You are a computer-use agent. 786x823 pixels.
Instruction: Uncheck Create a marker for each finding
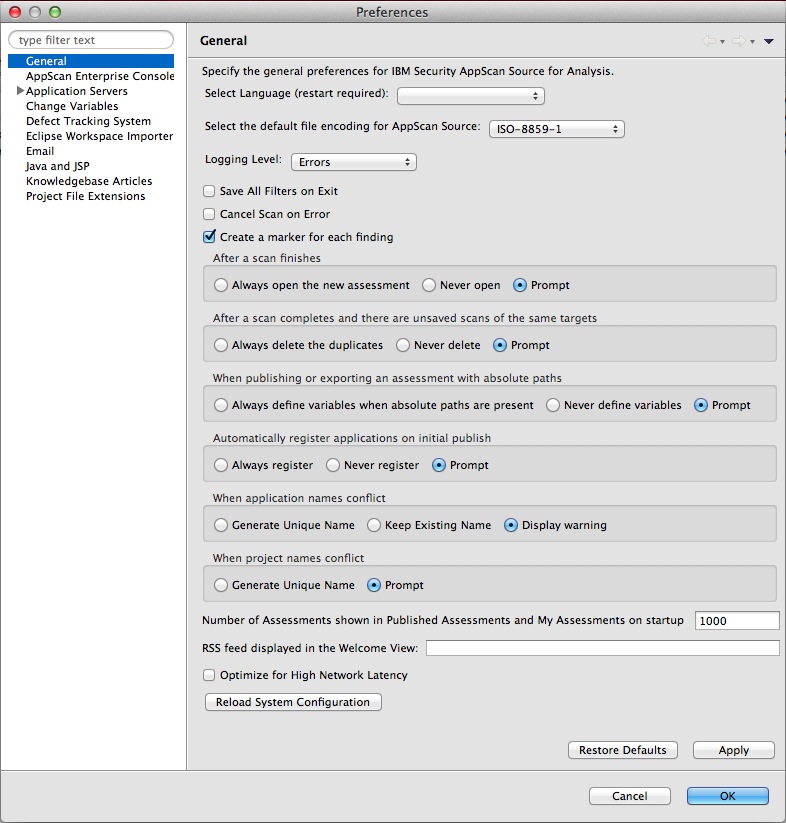[209, 237]
